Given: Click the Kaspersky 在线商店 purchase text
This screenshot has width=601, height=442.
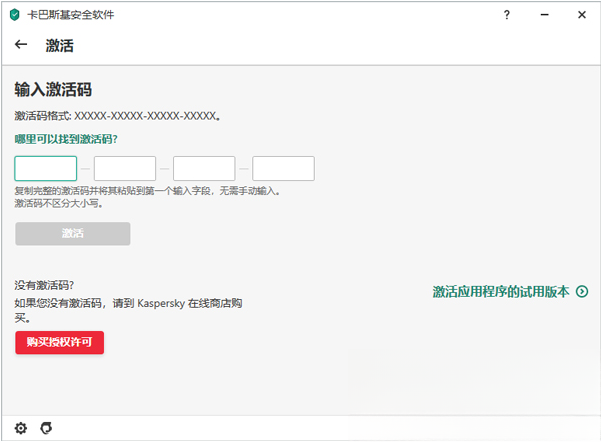Looking at the screenshot, I should [x=128, y=310].
